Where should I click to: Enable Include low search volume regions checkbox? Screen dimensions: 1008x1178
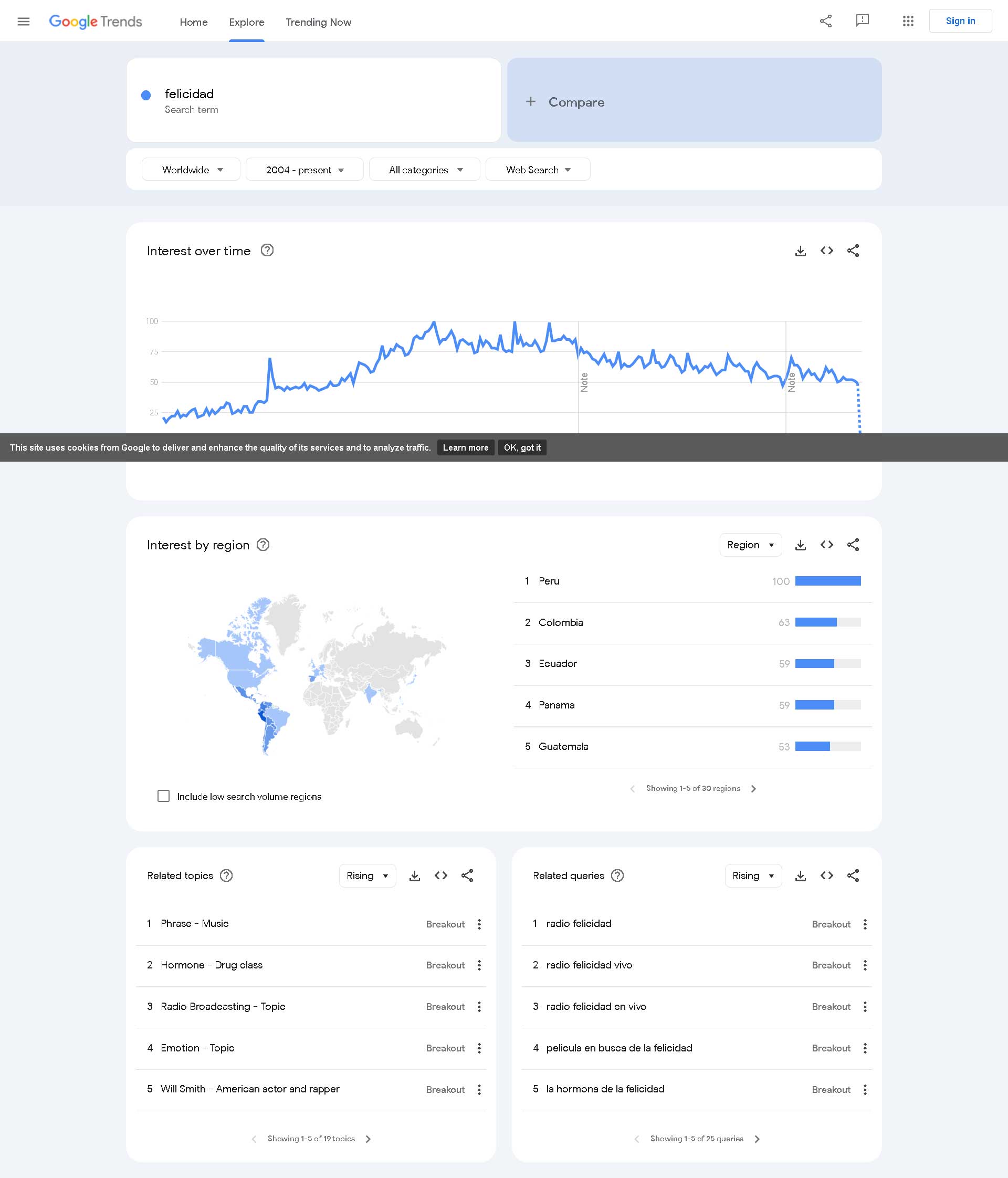click(164, 796)
